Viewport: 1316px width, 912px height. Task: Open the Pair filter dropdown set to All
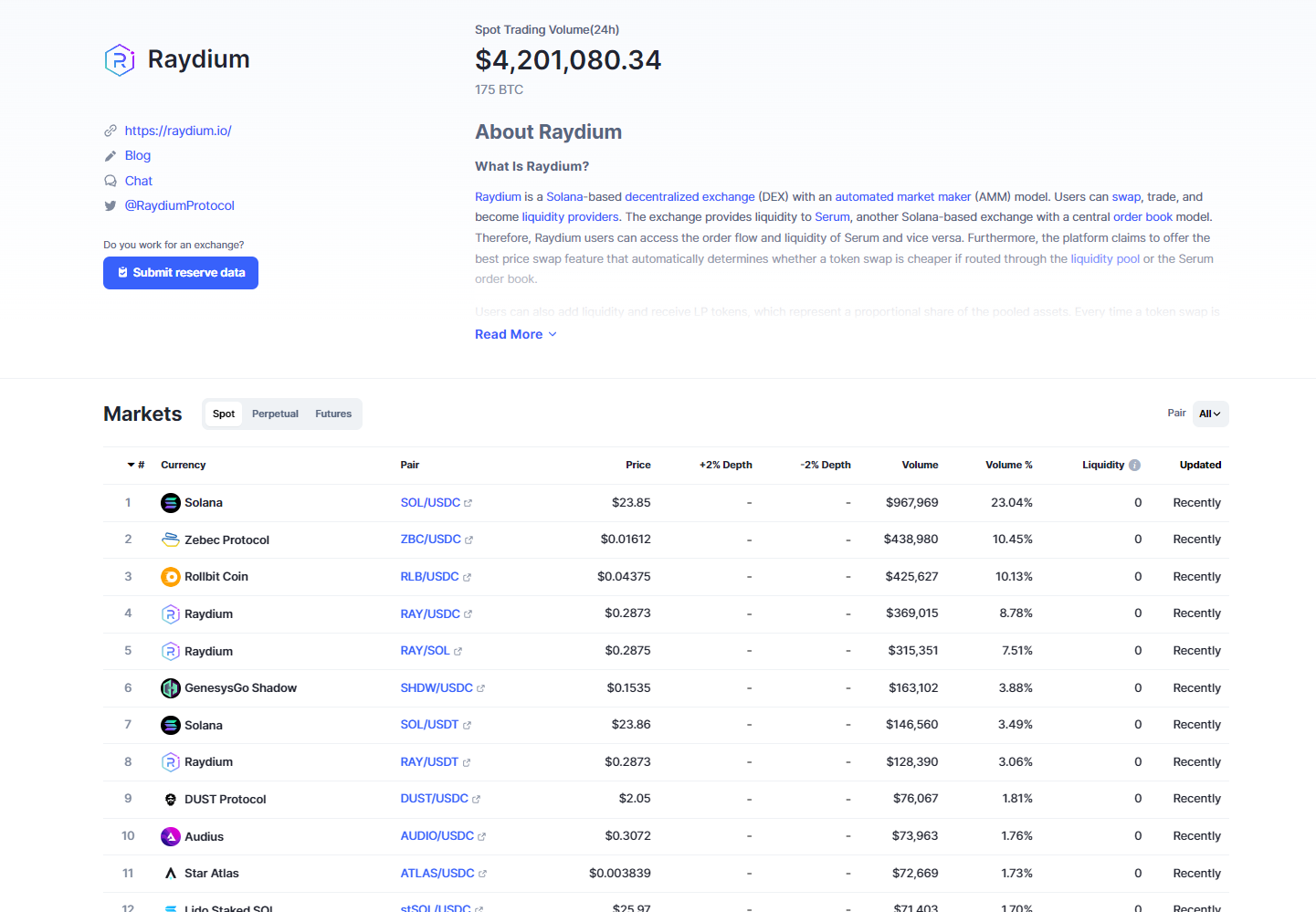[1210, 414]
